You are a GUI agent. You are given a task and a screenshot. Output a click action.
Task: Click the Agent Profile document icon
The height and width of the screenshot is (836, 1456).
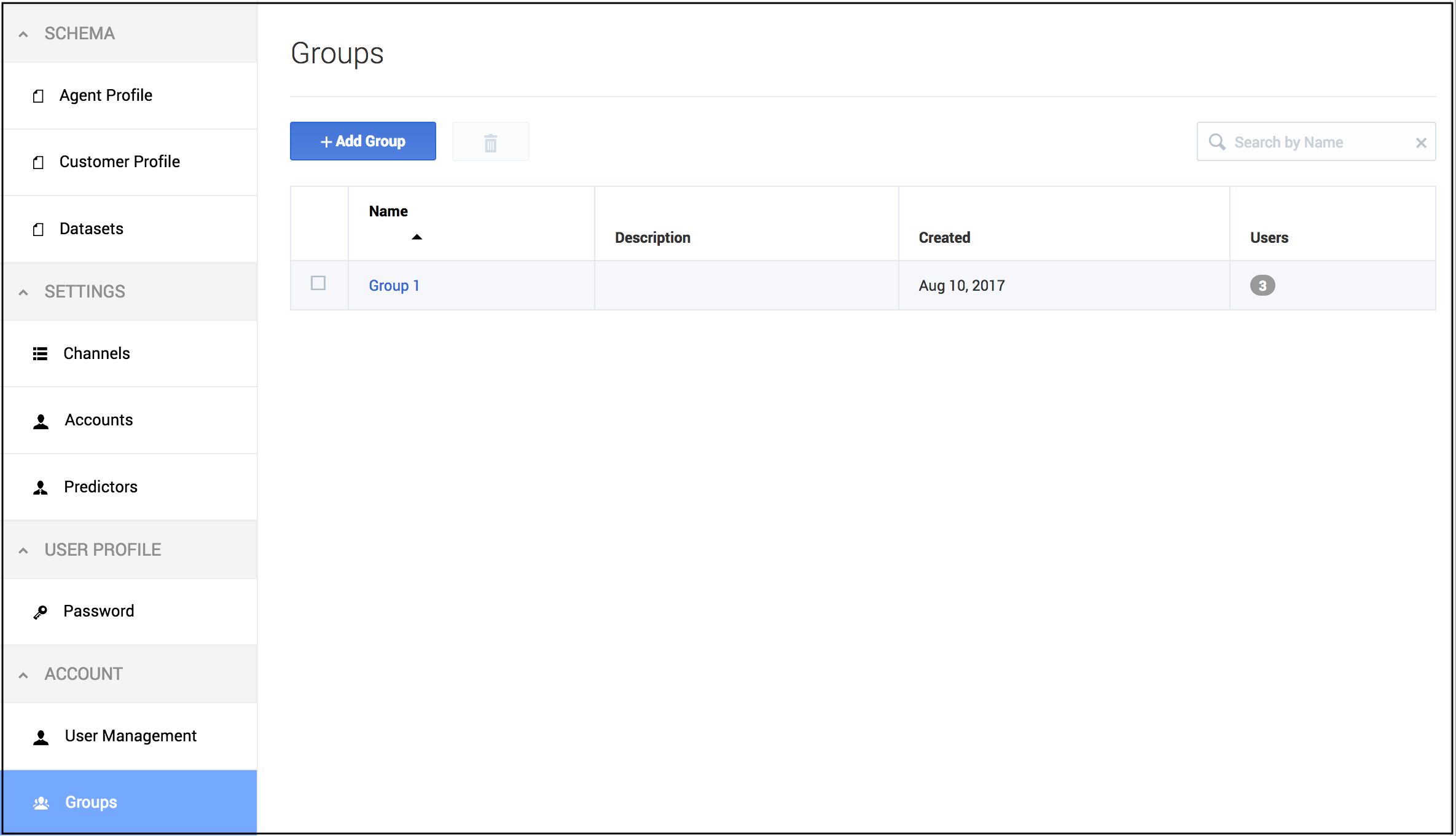pyautogui.click(x=38, y=96)
